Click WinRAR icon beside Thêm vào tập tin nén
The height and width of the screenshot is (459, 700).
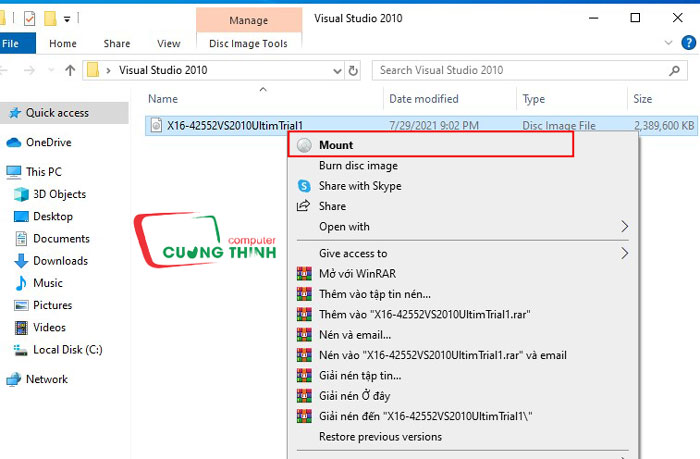[x=304, y=294]
